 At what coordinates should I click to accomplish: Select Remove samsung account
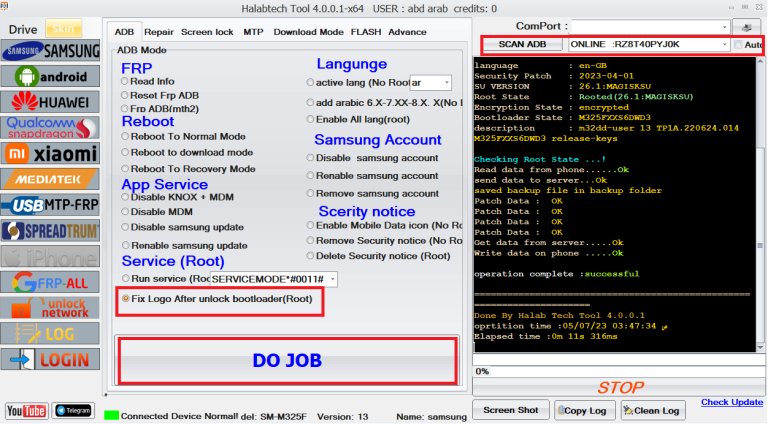[x=373, y=193]
